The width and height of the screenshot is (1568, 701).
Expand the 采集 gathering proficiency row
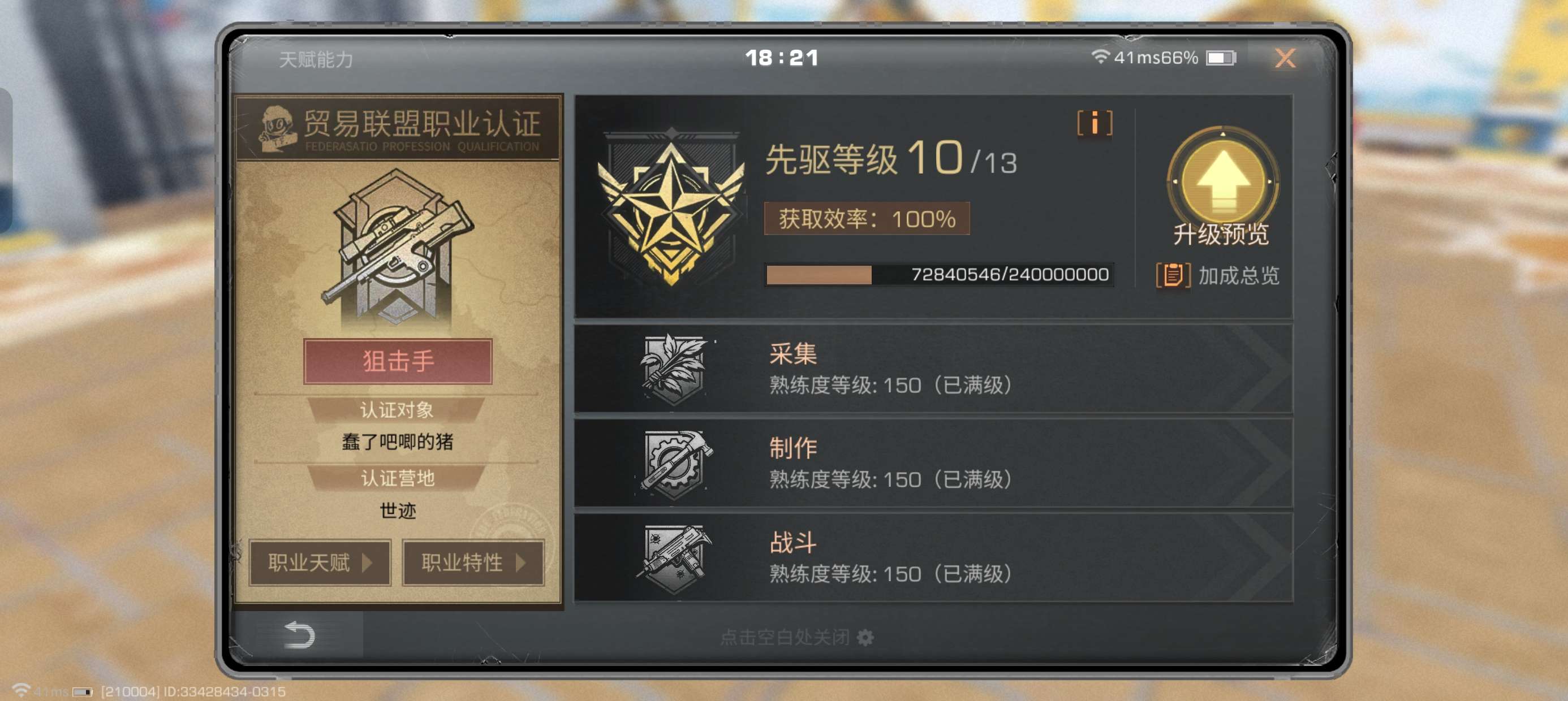click(933, 369)
